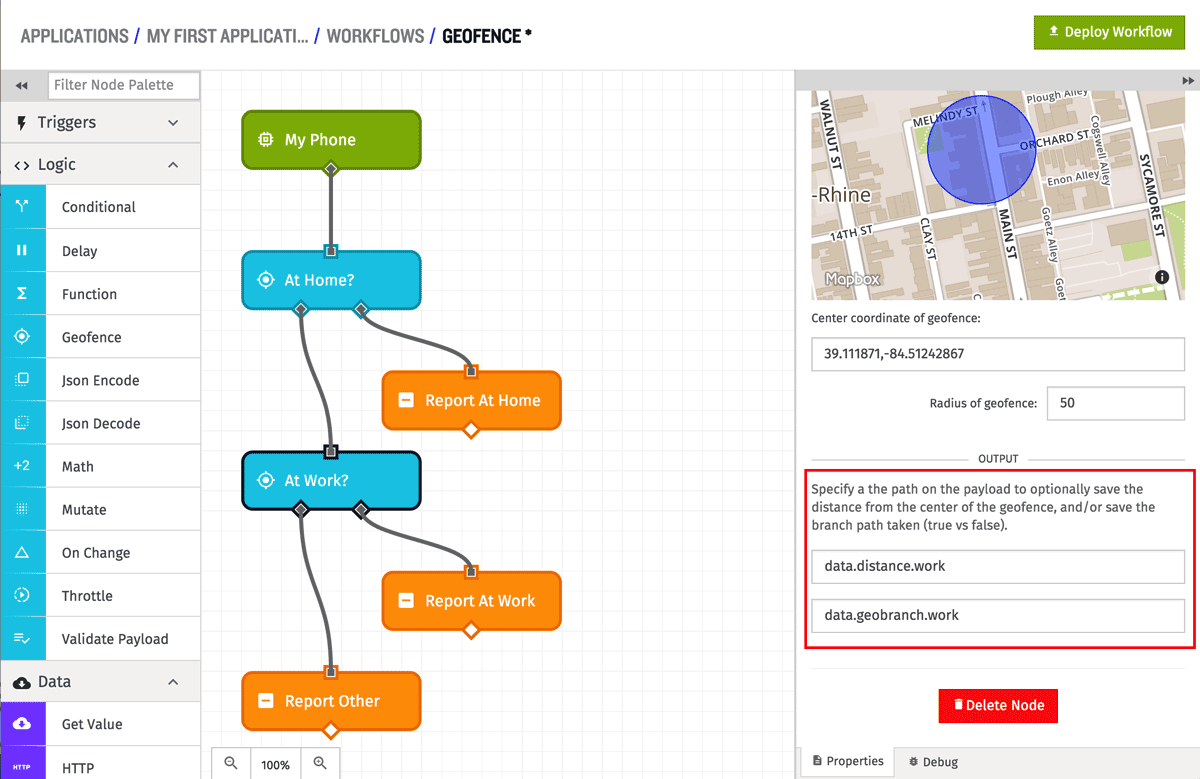
Task: Click the Report At Work minus icon
Action: tap(406, 601)
